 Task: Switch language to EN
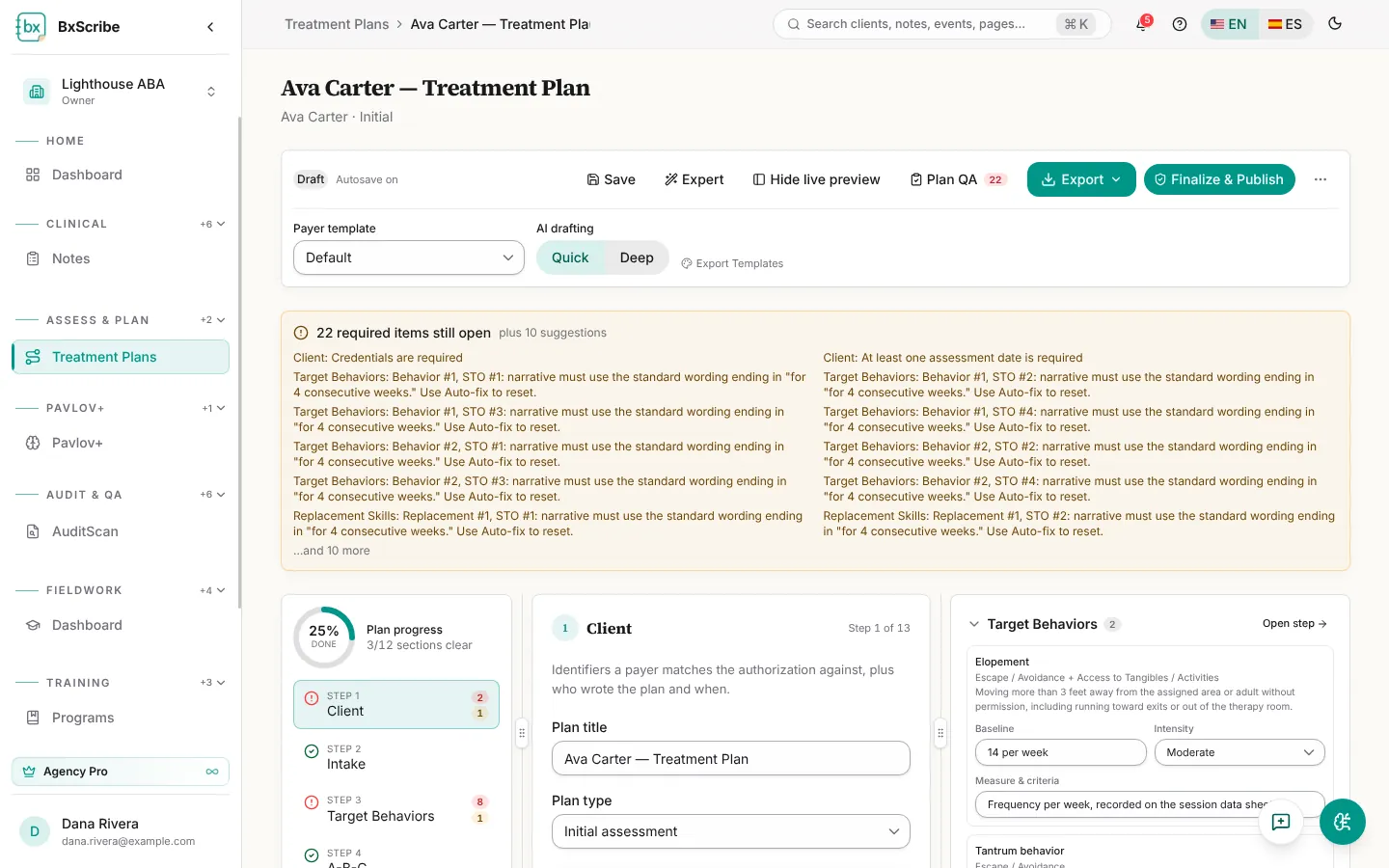1229,24
